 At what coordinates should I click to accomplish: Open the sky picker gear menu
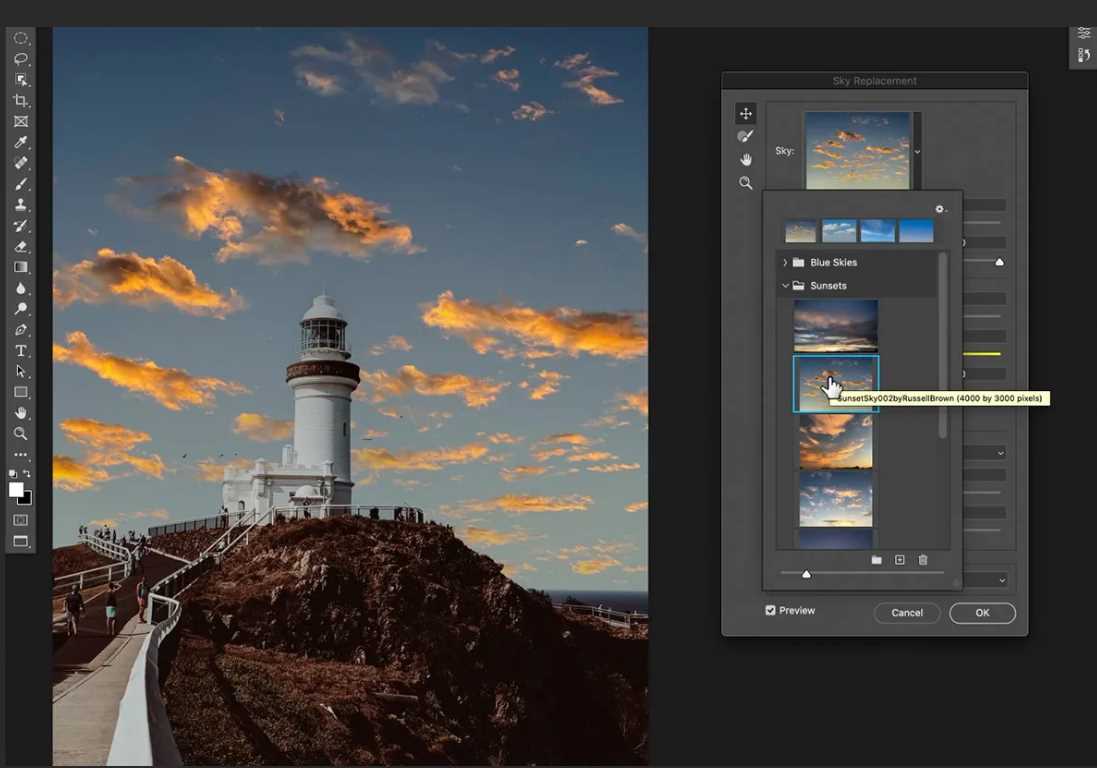pos(940,209)
